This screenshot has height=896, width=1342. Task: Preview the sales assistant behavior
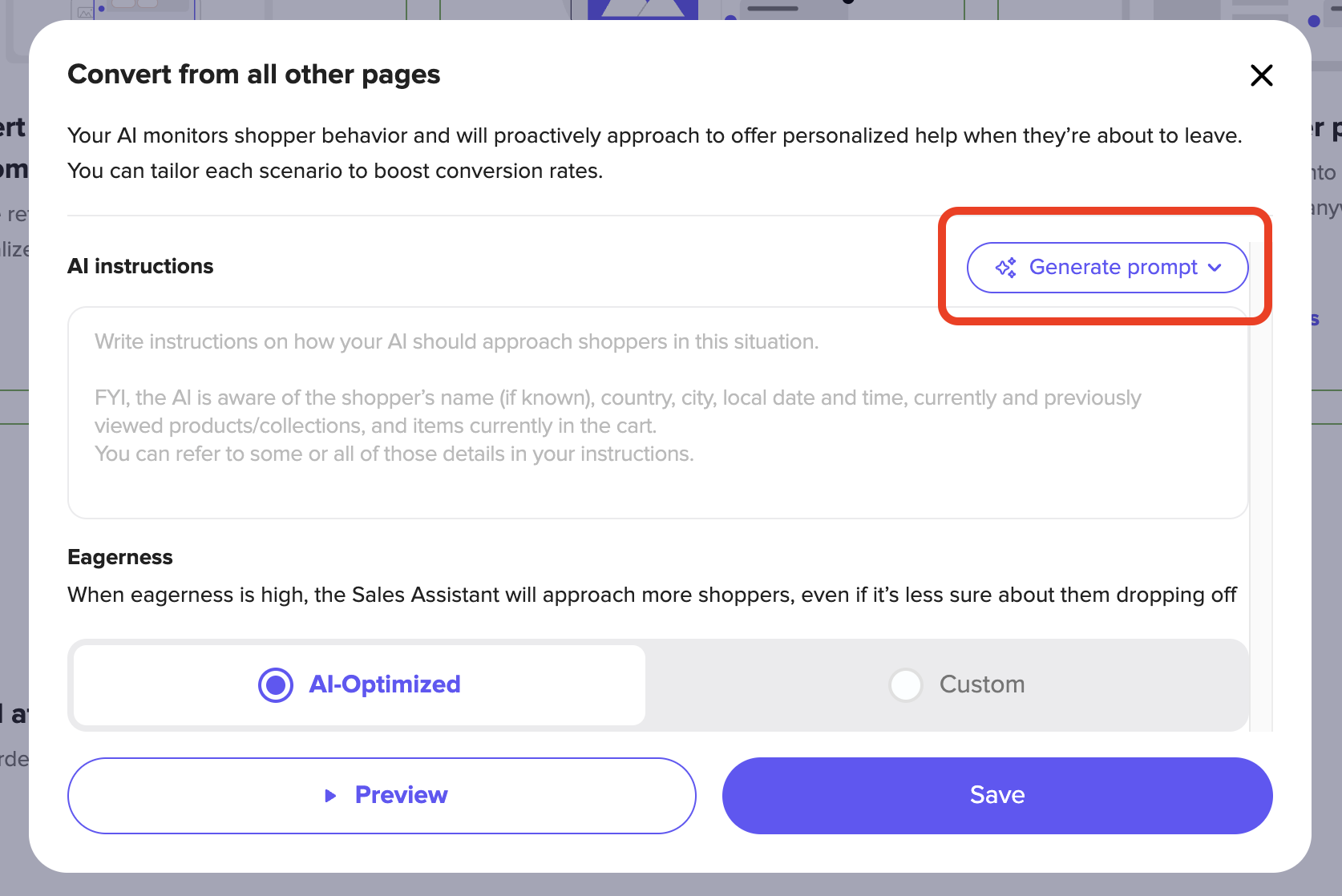[x=382, y=796]
